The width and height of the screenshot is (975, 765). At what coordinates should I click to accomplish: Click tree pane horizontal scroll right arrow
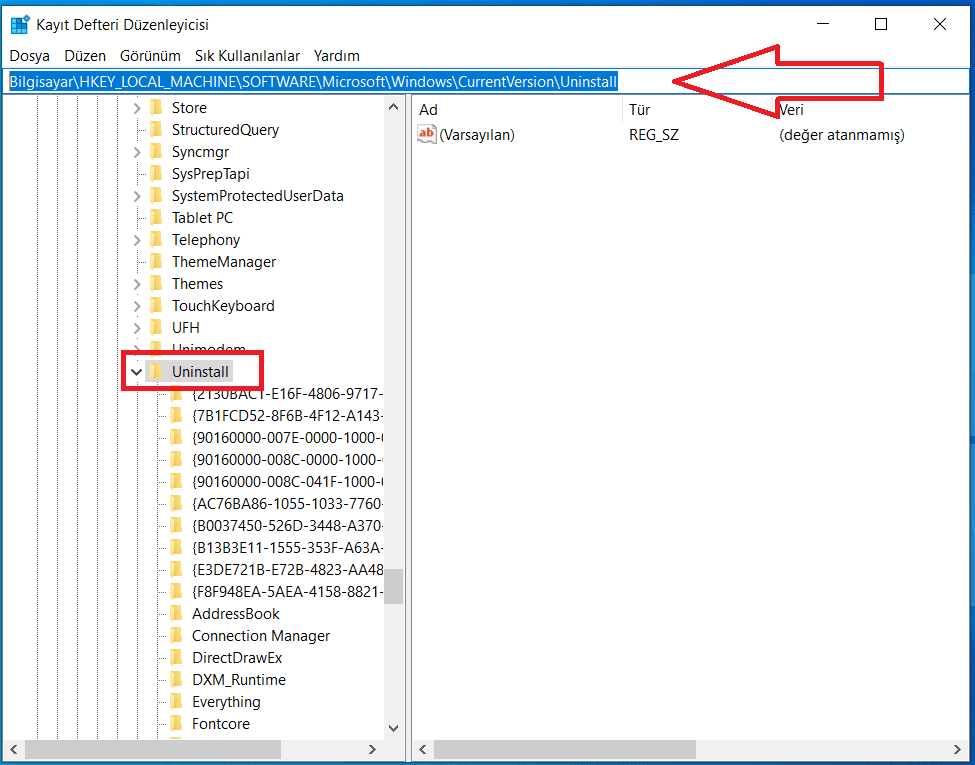(x=372, y=749)
